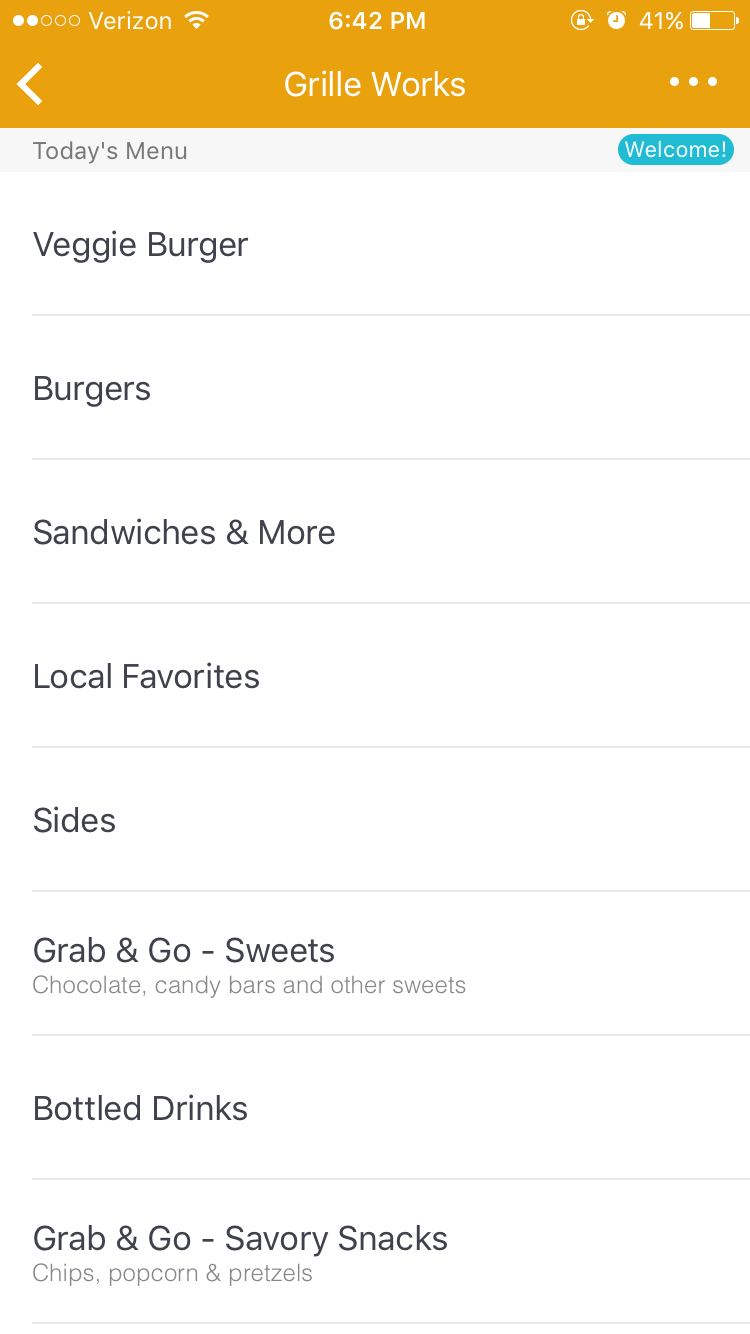The width and height of the screenshot is (750, 1334).
Task: Tap the battery indicator icon
Action: pos(714,21)
